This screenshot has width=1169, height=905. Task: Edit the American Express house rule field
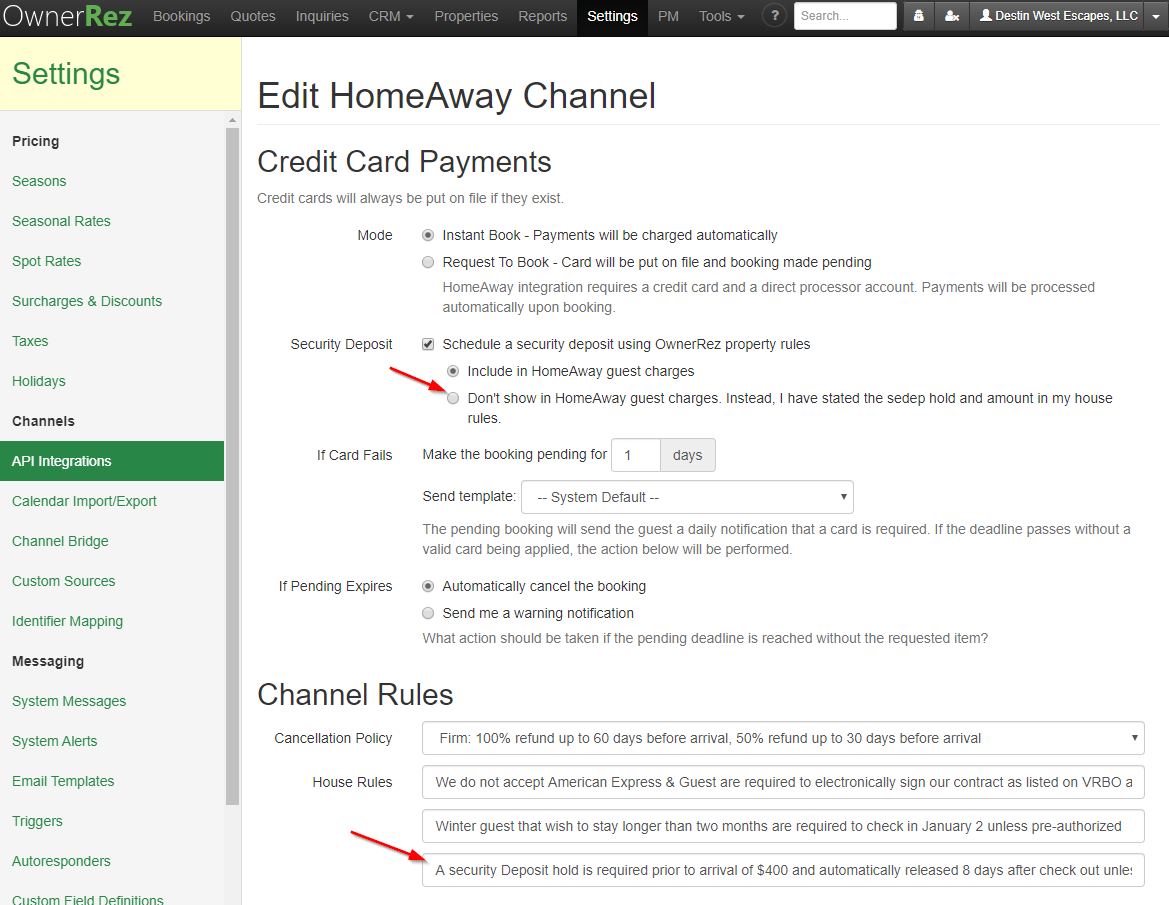pos(783,782)
